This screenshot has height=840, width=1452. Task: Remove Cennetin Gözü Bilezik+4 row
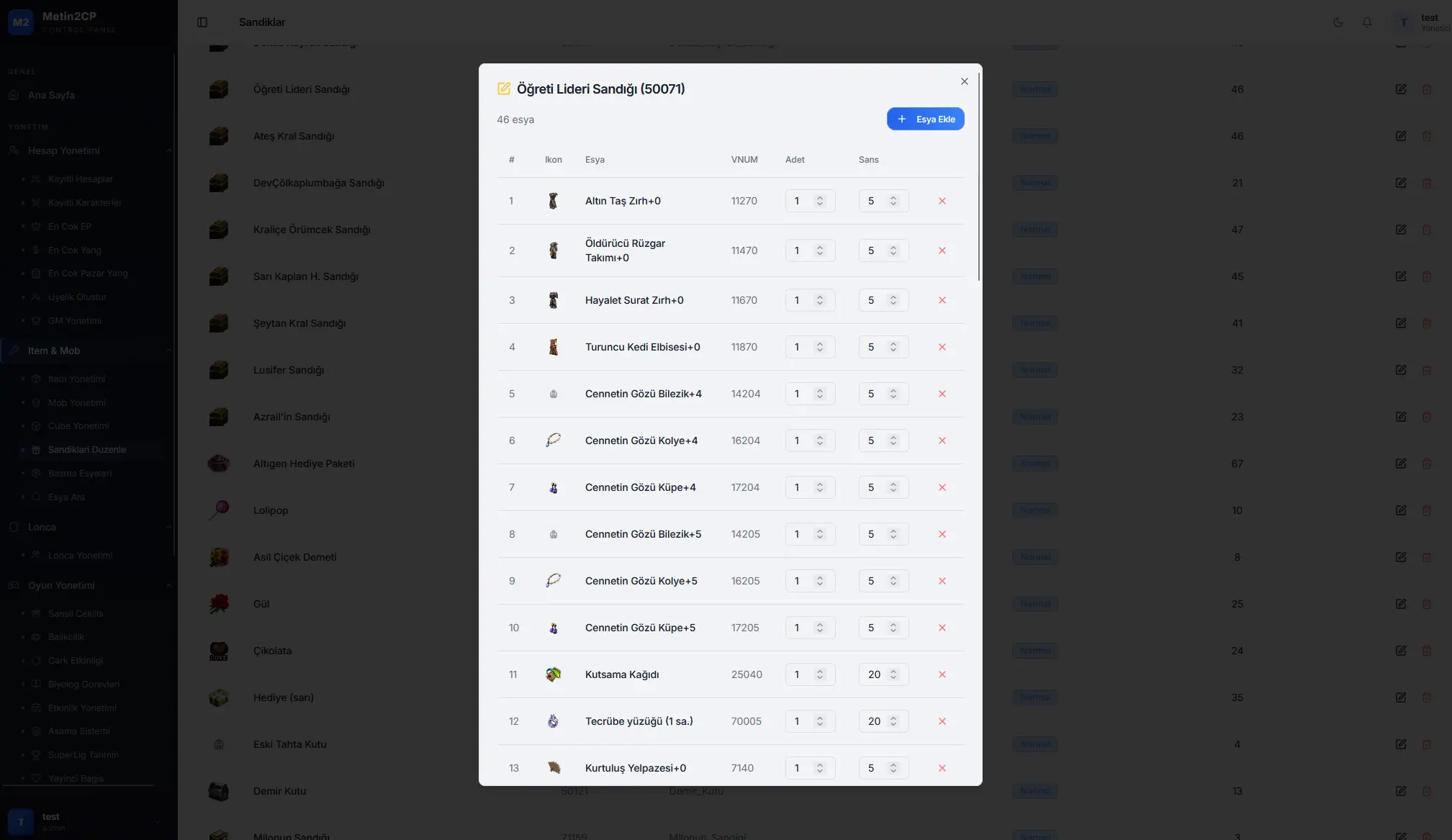click(942, 394)
